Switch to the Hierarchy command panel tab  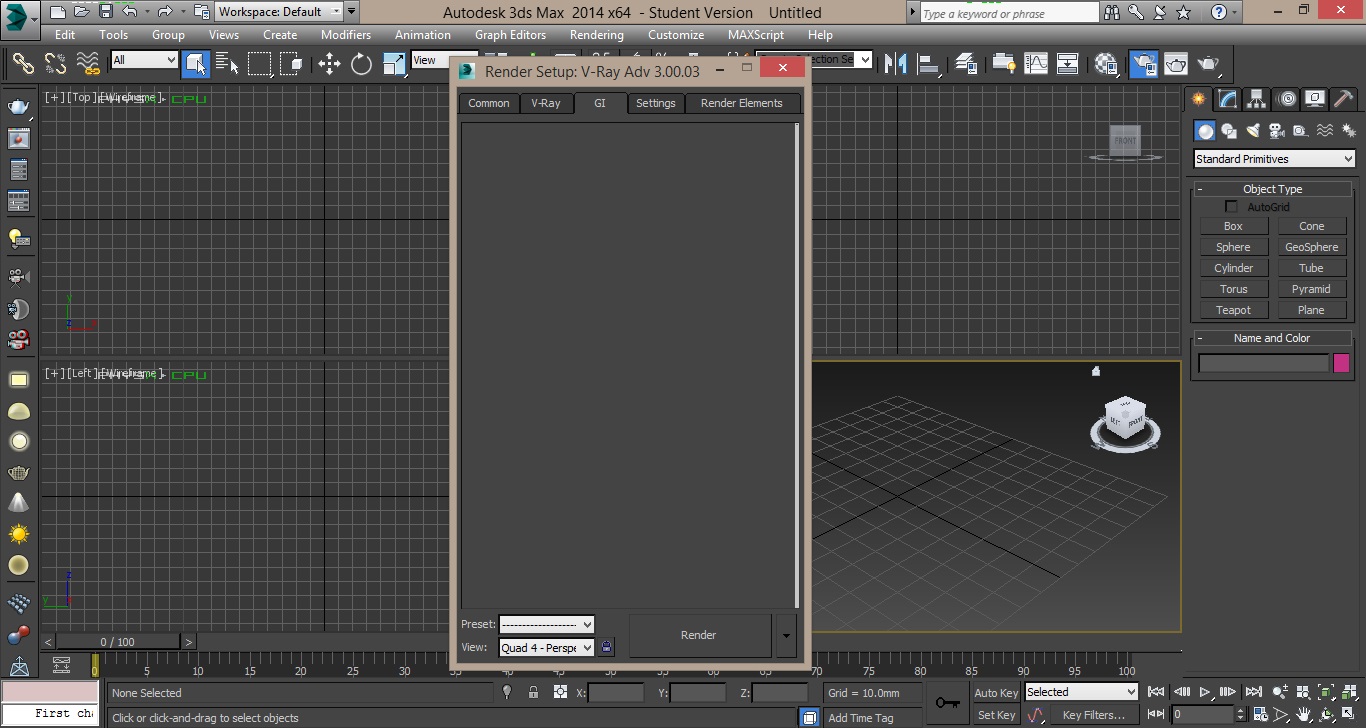click(1257, 99)
